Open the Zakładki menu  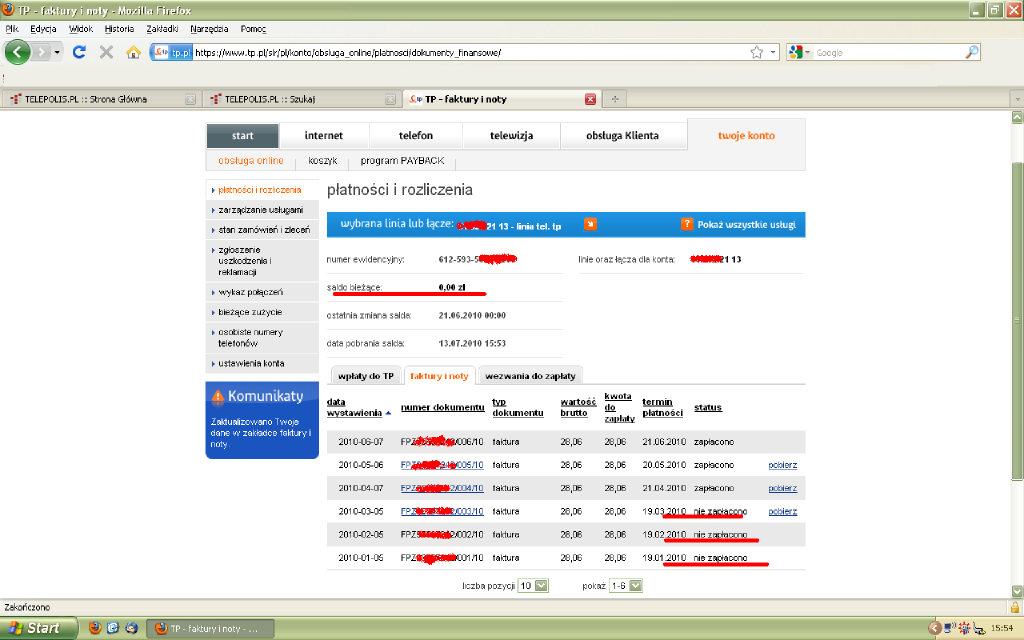pyautogui.click(x=162, y=29)
